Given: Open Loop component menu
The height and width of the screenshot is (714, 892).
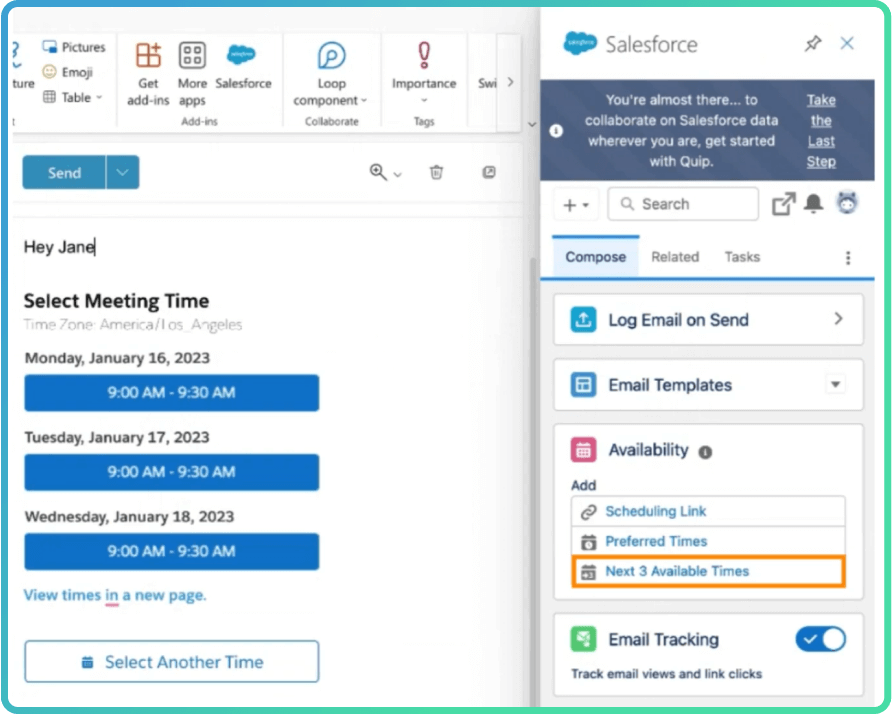Looking at the screenshot, I should pyautogui.click(x=331, y=74).
